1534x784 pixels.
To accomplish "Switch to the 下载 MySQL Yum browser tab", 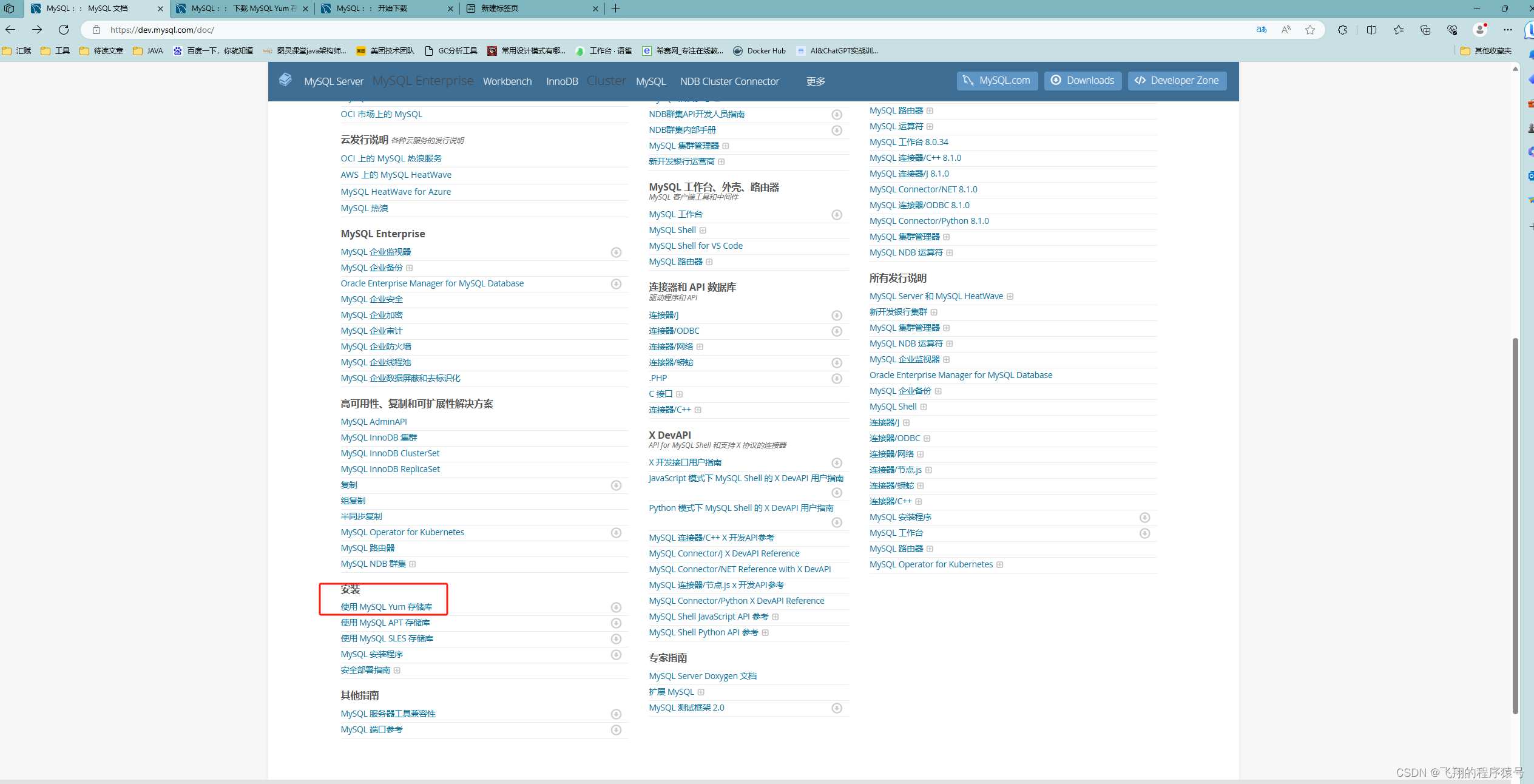I will click(x=242, y=8).
